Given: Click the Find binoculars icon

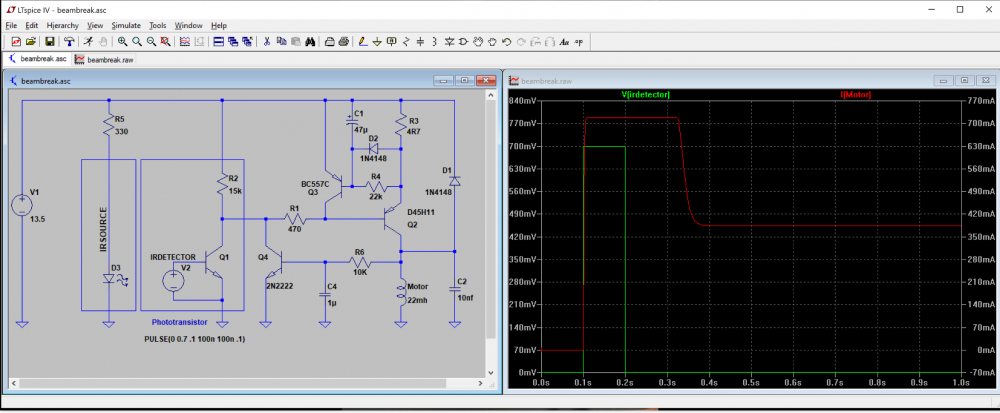Looking at the screenshot, I should [310, 41].
